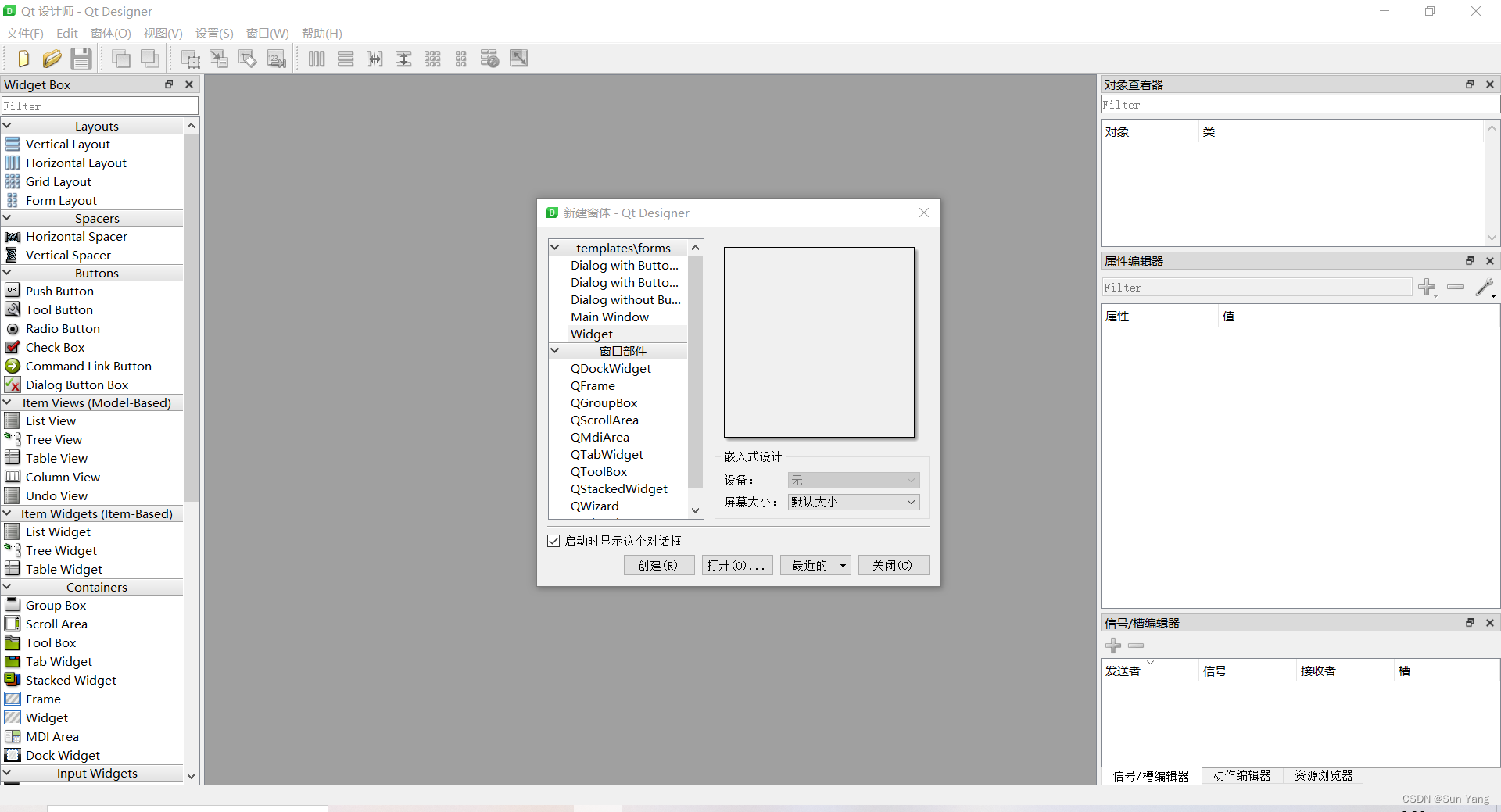This screenshot has width=1501, height=812.
Task: Click the Tab Widget icon in Containers
Action: pyautogui.click(x=13, y=661)
